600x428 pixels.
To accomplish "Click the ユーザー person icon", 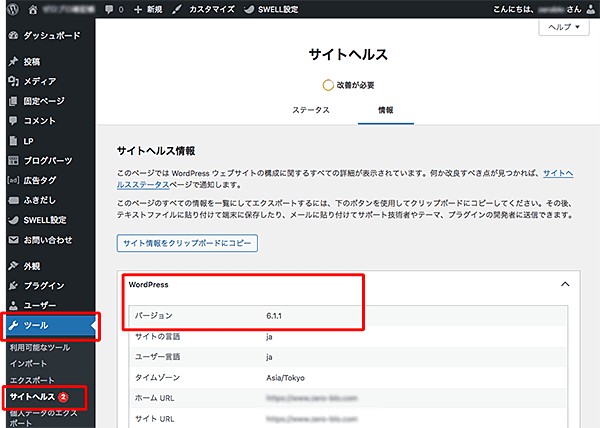I will [x=13, y=305].
